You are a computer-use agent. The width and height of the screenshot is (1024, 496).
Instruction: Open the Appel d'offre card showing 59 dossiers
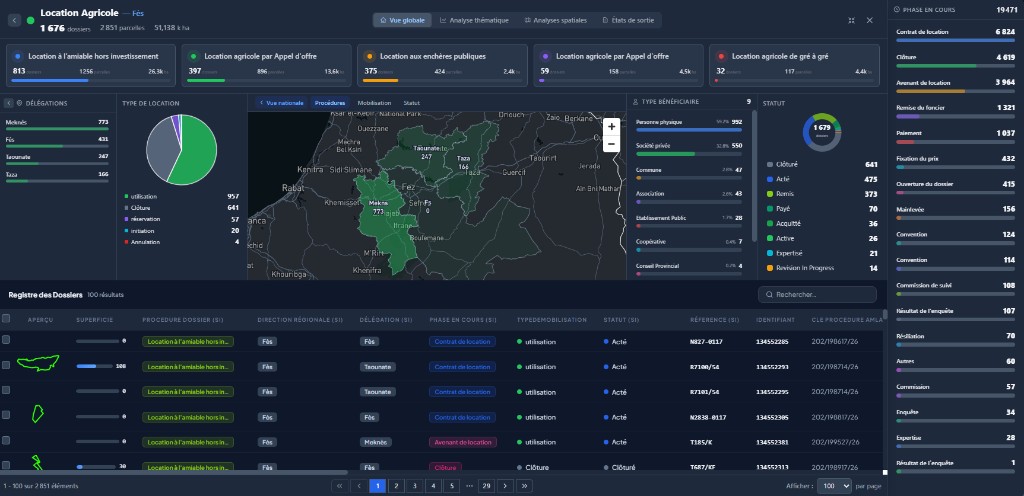pos(618,65)
